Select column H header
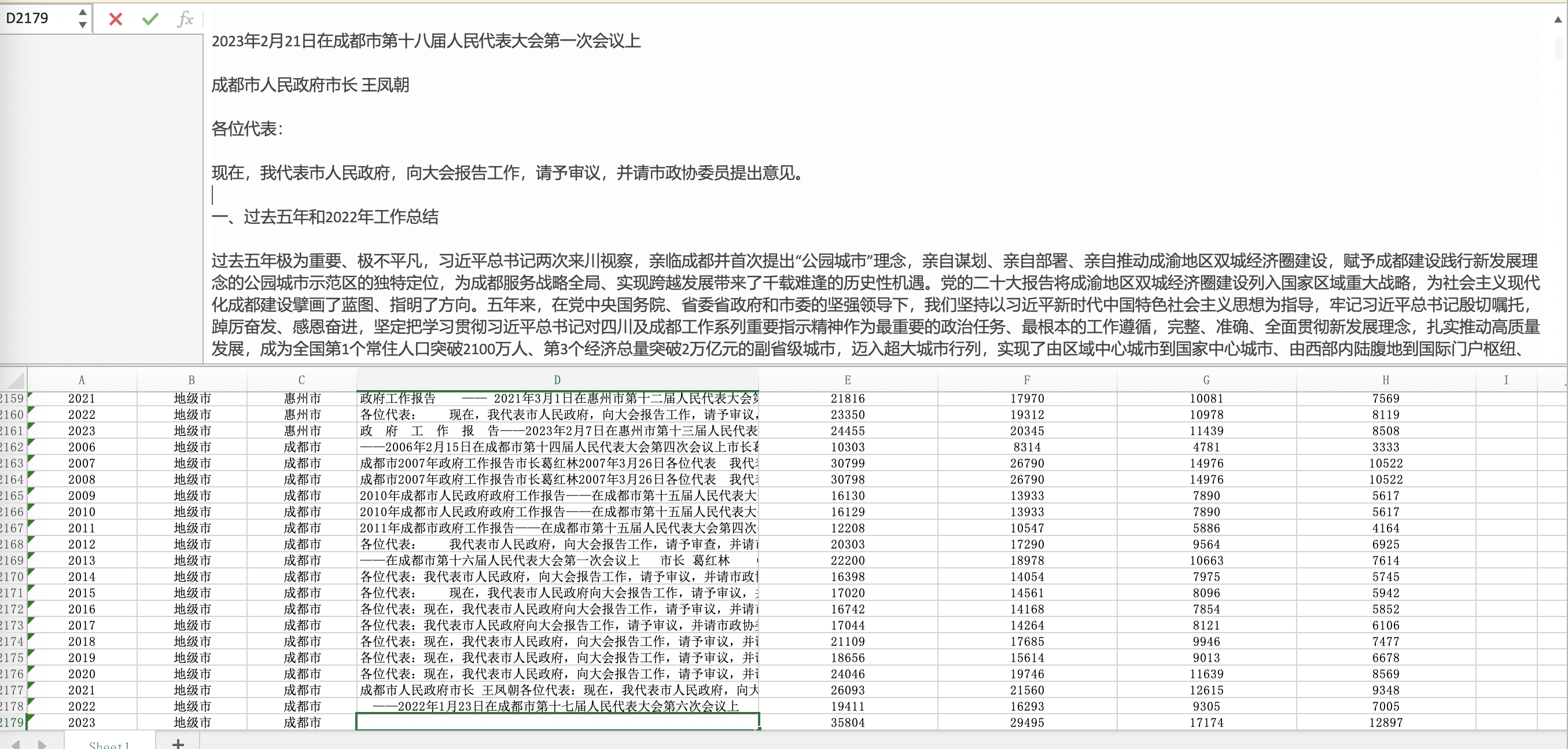 1385,380
